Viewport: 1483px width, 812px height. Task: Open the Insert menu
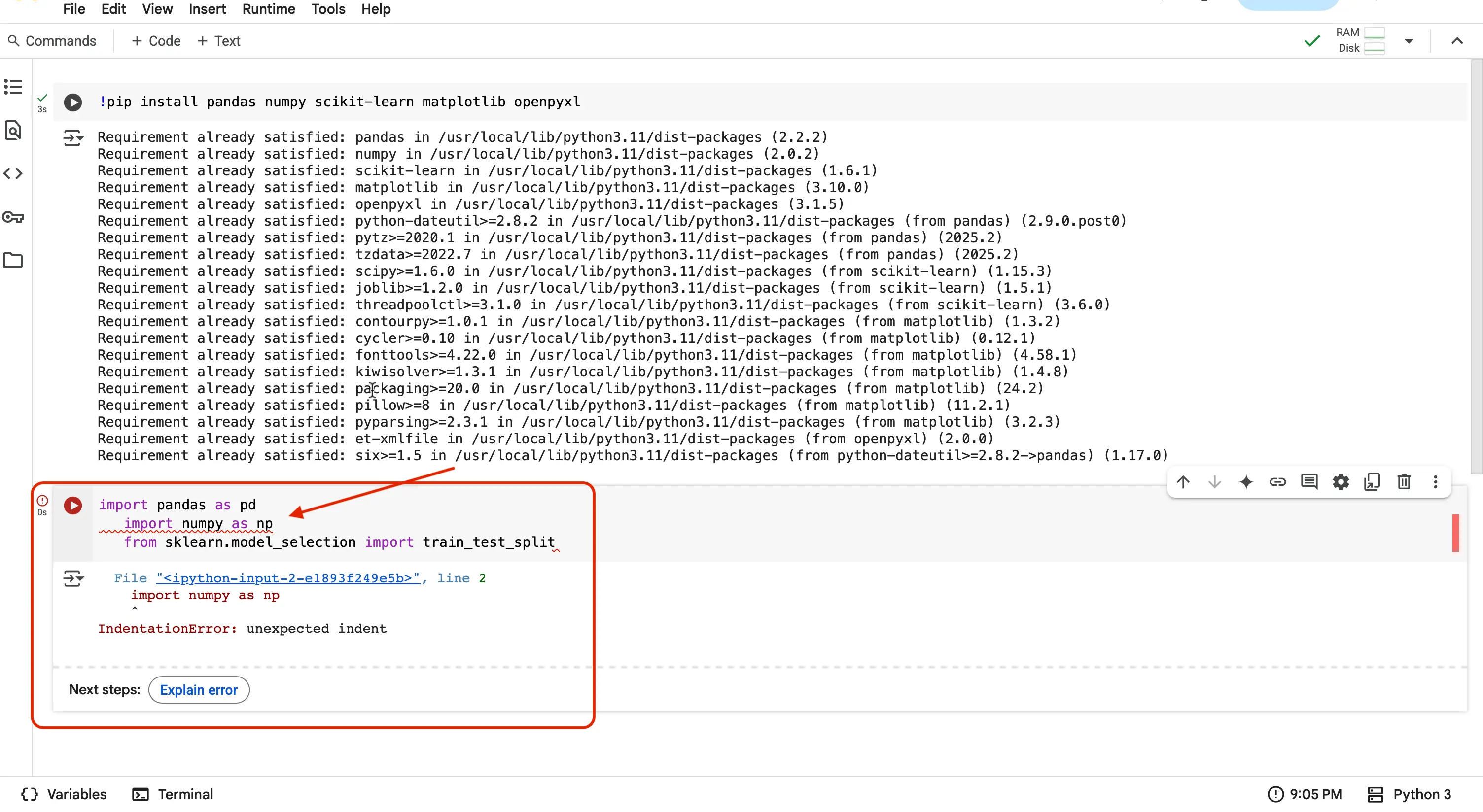[207, 9]
